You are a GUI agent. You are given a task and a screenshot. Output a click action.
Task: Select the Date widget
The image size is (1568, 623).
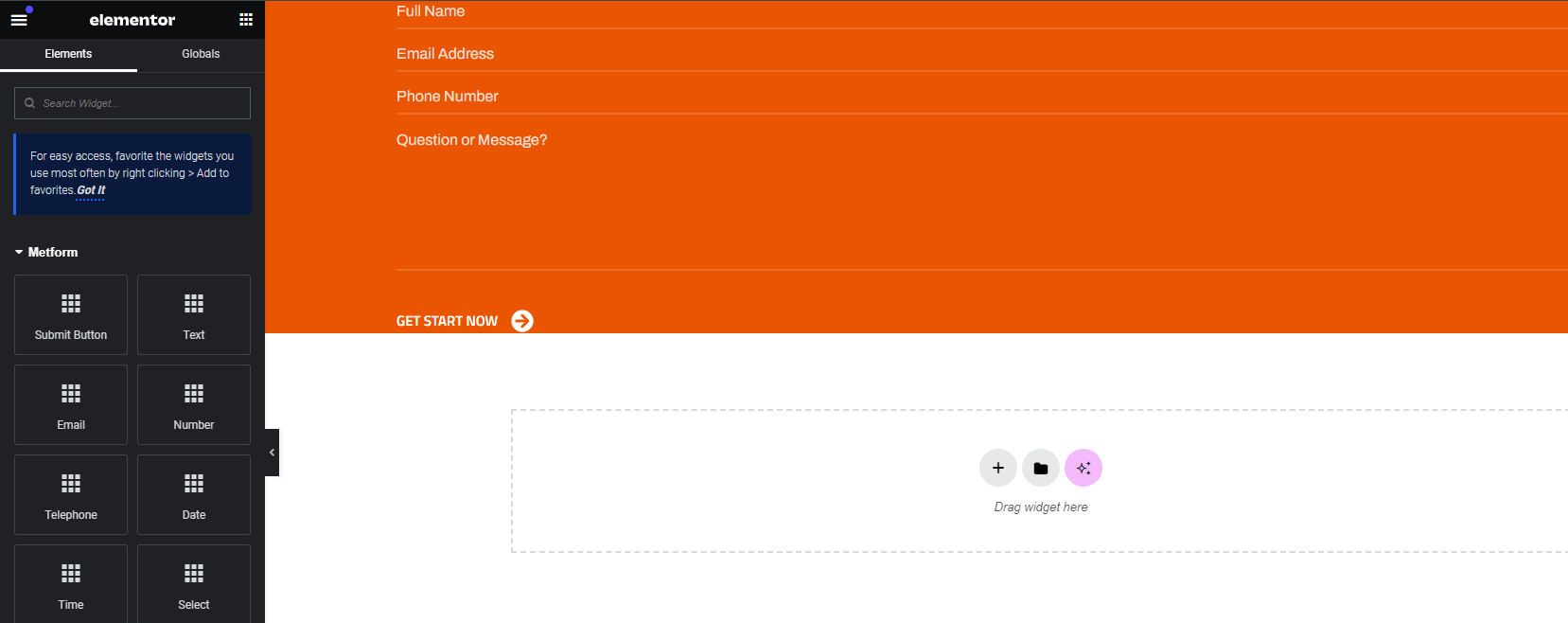(194, 494)
